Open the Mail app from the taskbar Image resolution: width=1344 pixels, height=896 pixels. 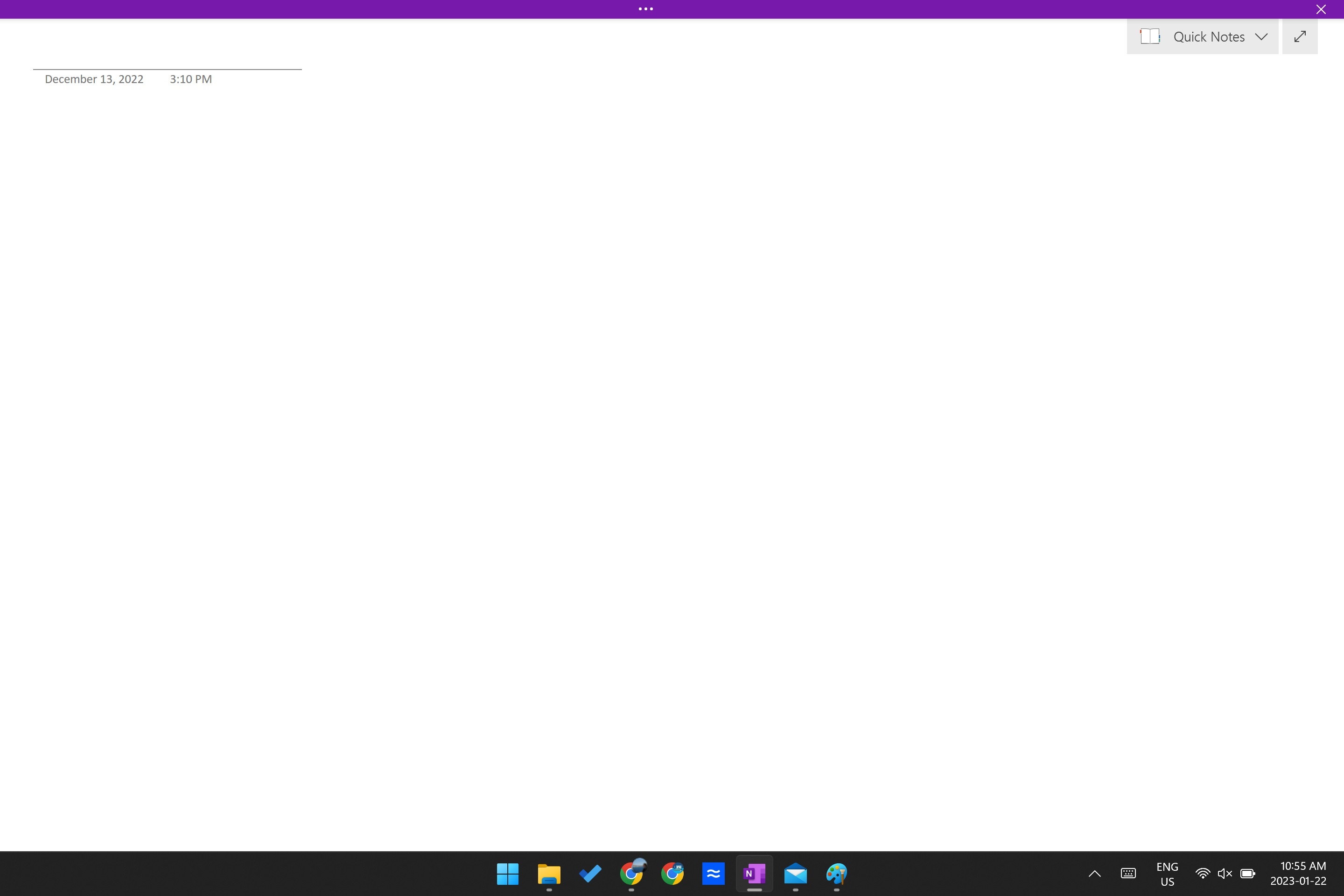(795, 874)
